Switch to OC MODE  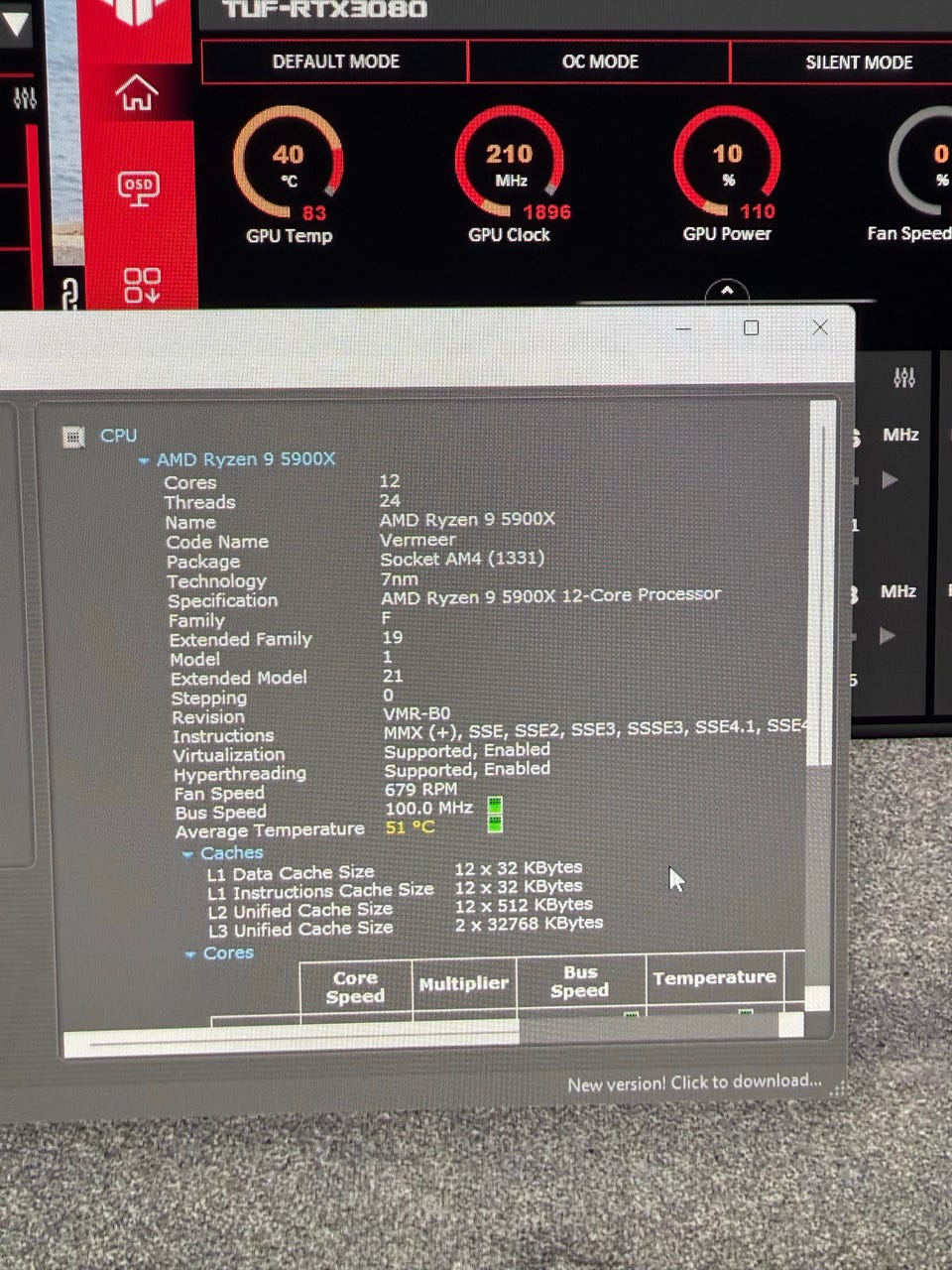coord(599,62)
